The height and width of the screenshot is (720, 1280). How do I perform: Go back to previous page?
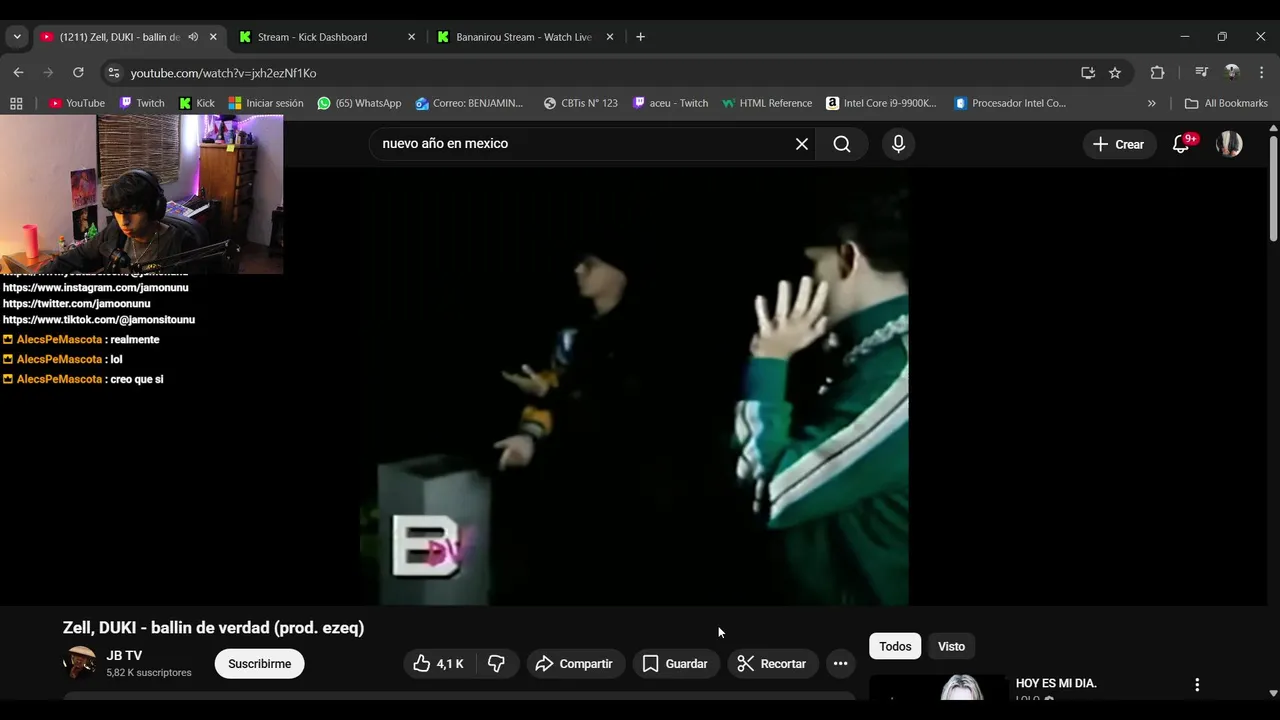(18, 73)
